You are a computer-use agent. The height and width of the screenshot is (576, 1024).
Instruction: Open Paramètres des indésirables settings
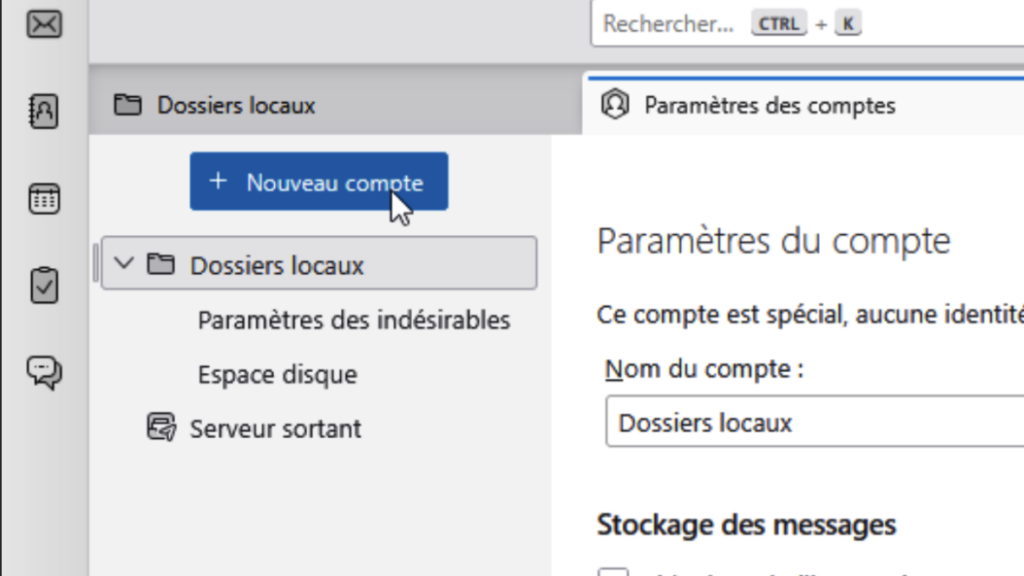354,320
